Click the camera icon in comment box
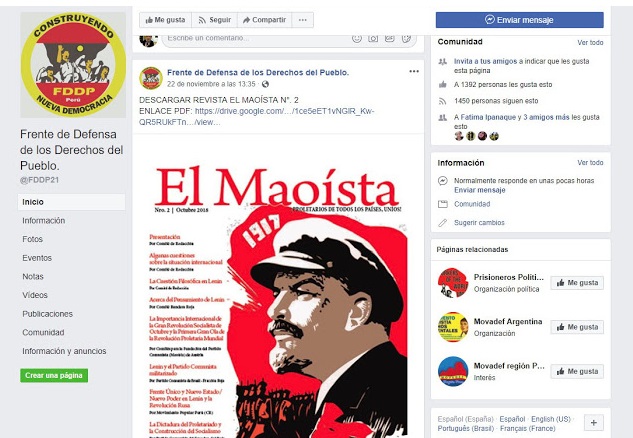The width and height of the screenshot is (633, 438). tap(373, 38)
